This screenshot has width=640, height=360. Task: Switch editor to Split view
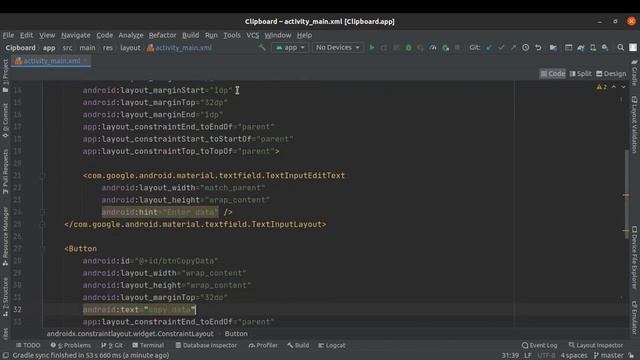coord(580,74)
